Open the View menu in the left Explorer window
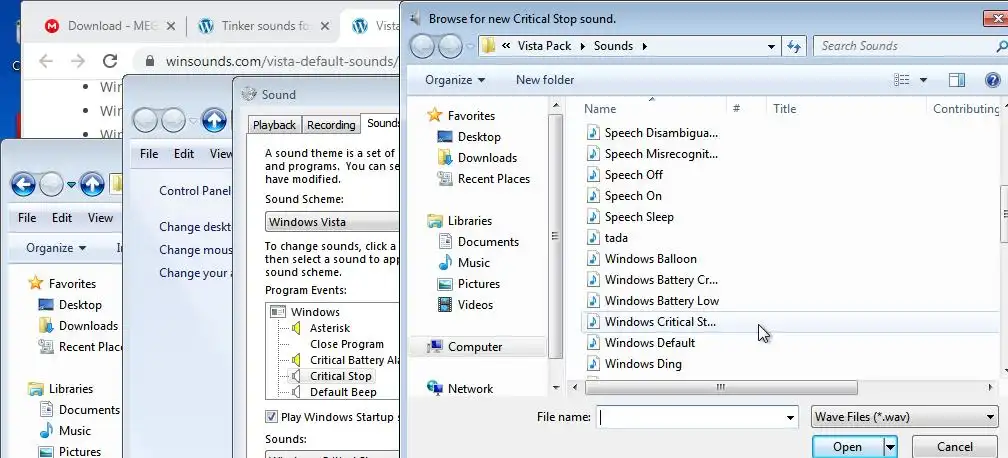 pyautogui.click(x=100, y=218)
